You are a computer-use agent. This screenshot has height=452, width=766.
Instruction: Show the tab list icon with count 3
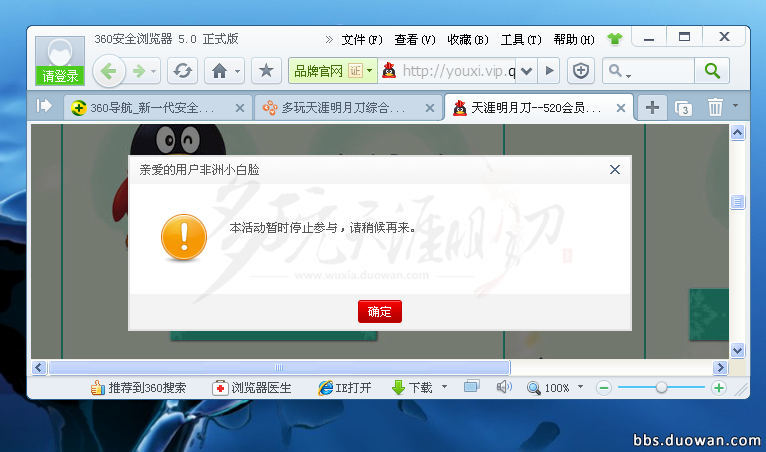point(683,108)
